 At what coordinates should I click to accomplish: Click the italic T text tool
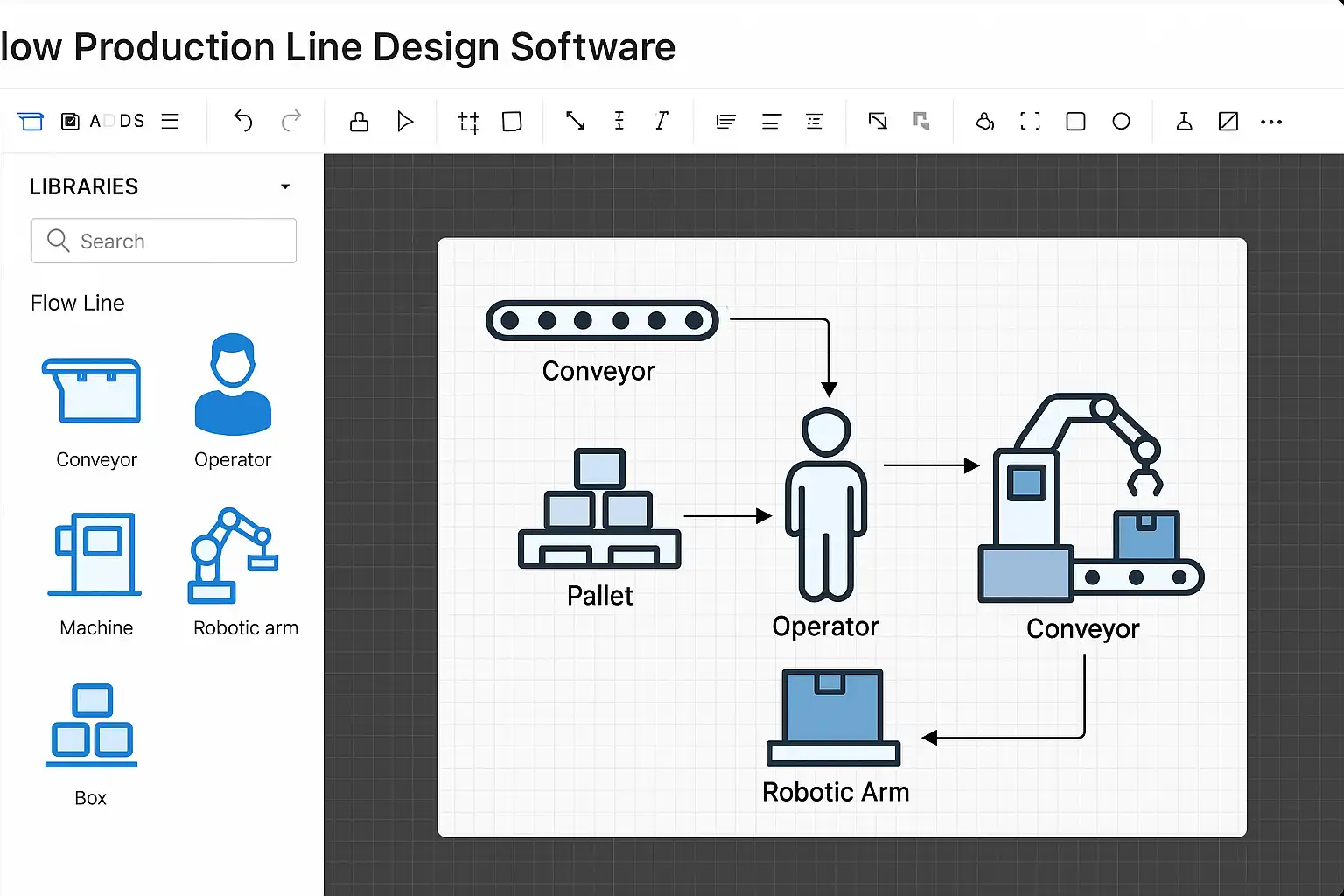click(x=661, y=121)
